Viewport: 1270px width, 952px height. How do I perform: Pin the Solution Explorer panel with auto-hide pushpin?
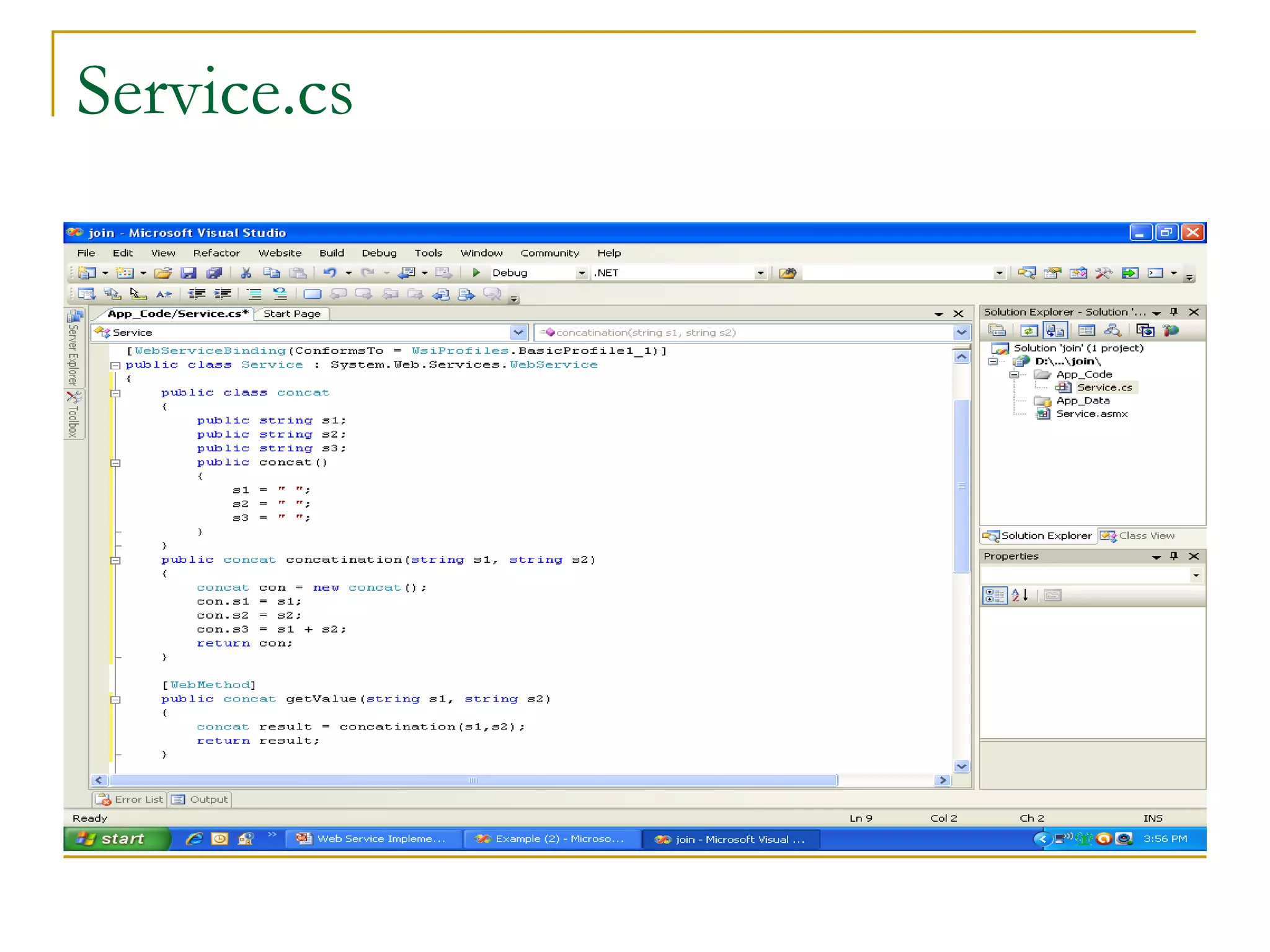pyautogui.click(x=1173, y=312)
